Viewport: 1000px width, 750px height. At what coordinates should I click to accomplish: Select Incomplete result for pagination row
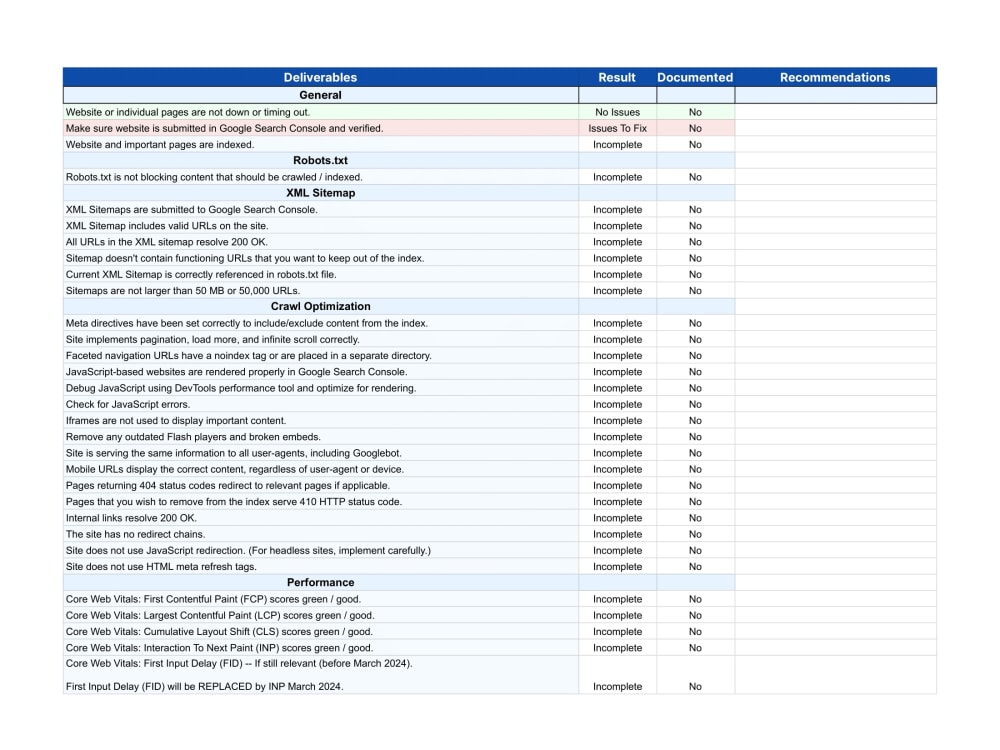(617, 339)
